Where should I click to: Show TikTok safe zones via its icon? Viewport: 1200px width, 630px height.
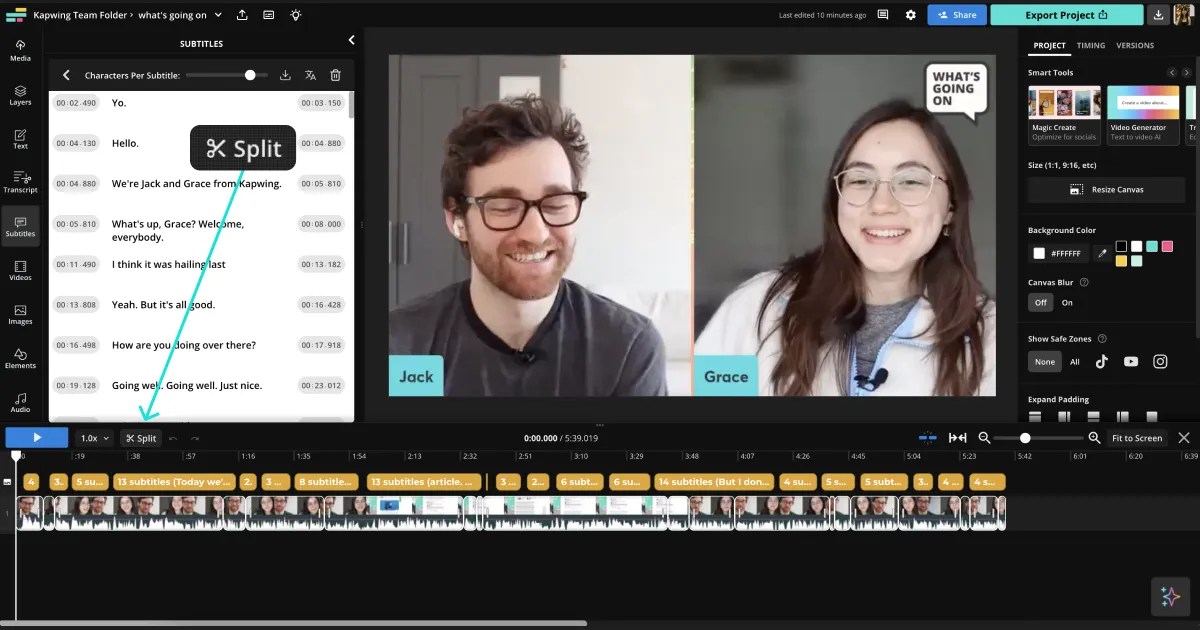pyautogui.click(x=1101, y=361)
